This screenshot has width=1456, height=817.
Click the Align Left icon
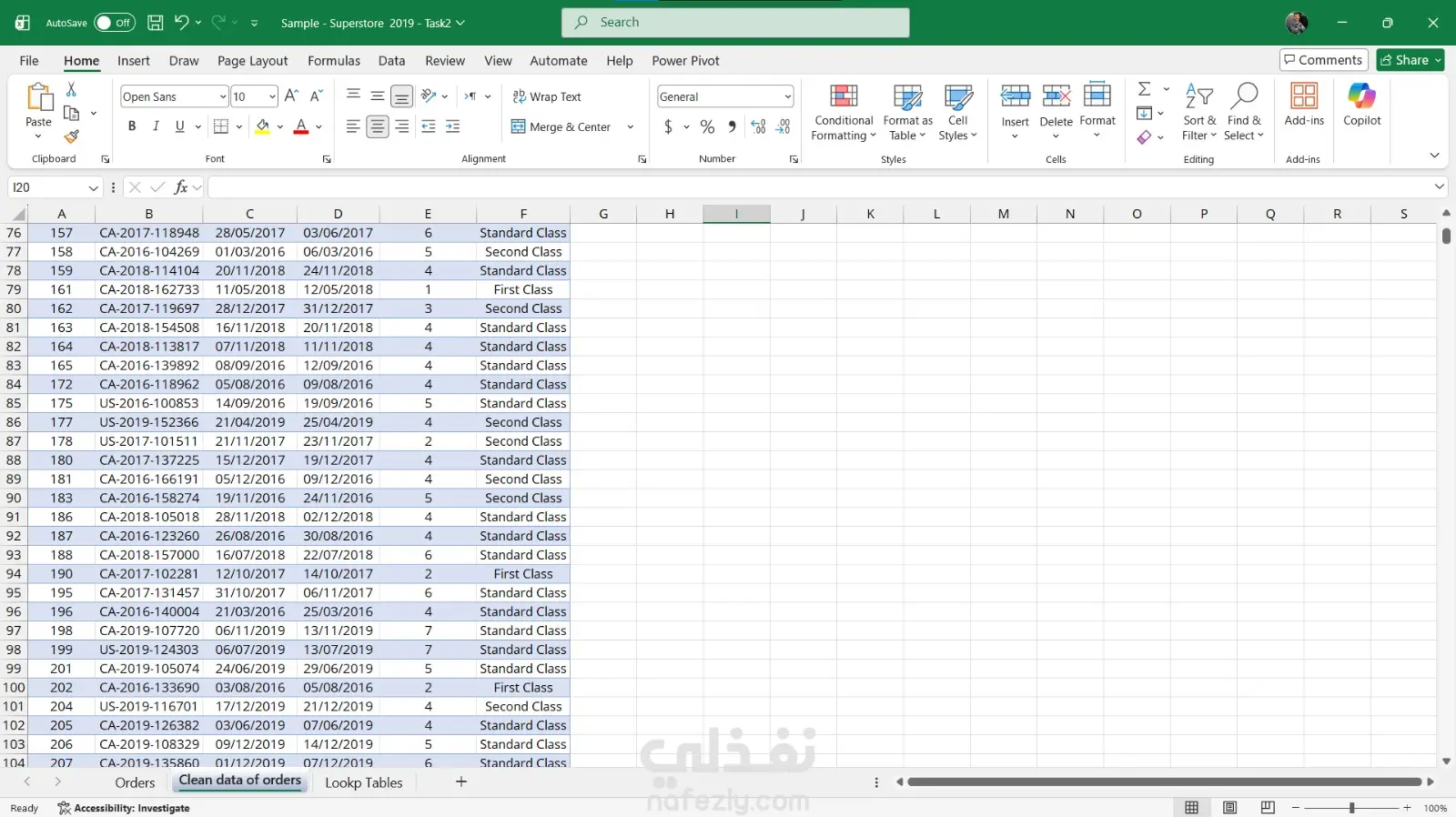353,126
